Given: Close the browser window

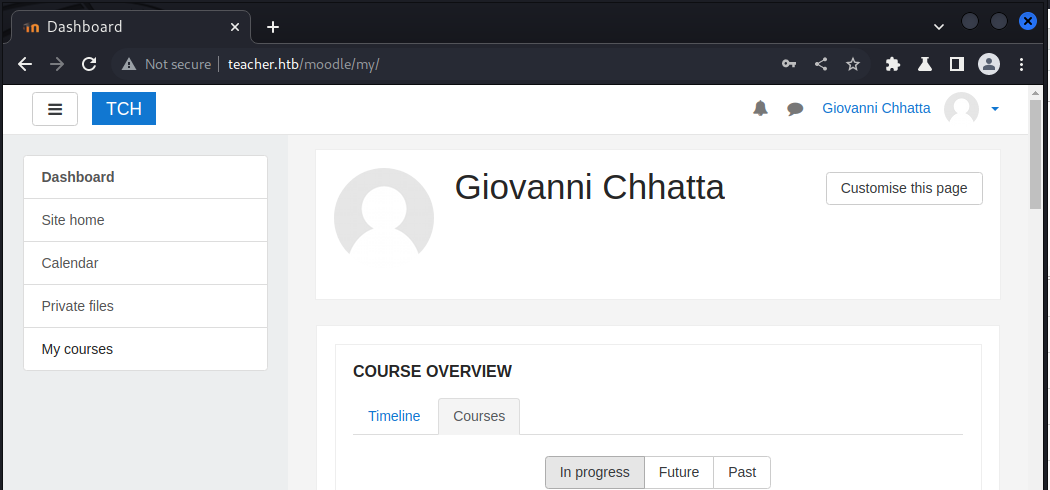Looking at the screenshot, I should 1027,21.
